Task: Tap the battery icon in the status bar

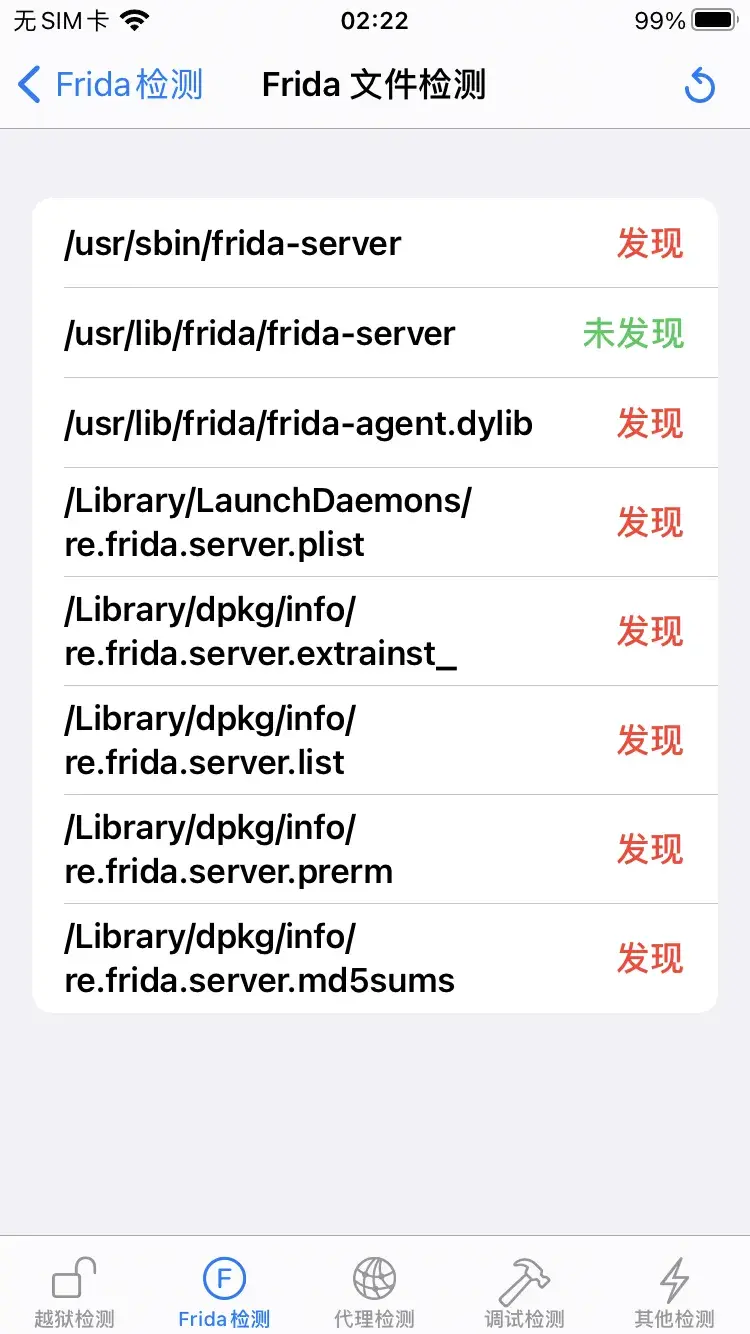Action: 715,20
